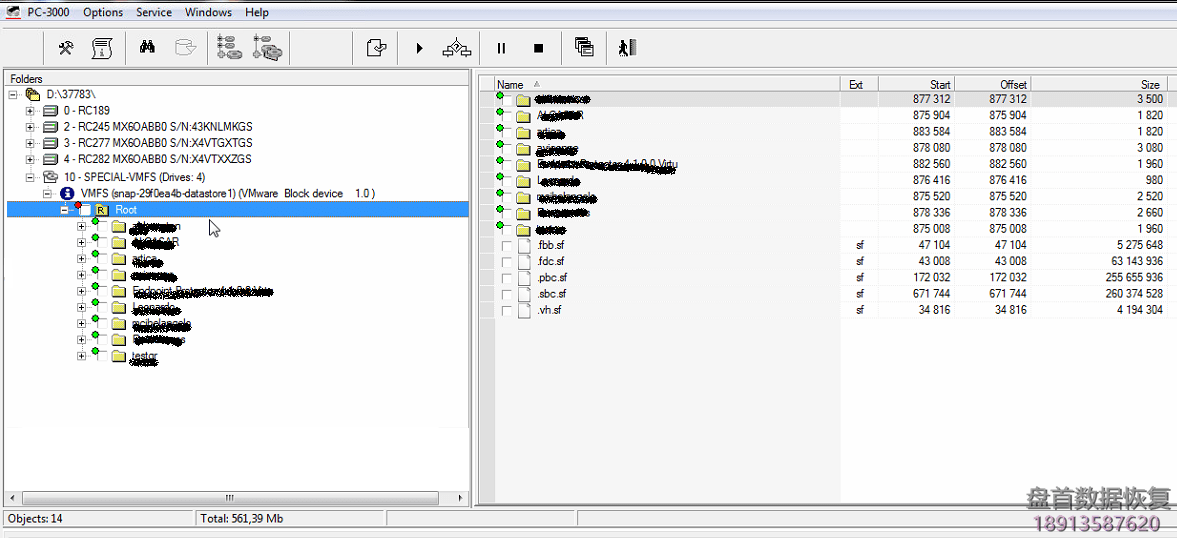
Task: Click the drive icon of RC245 entry
Action: pos(50,127)
